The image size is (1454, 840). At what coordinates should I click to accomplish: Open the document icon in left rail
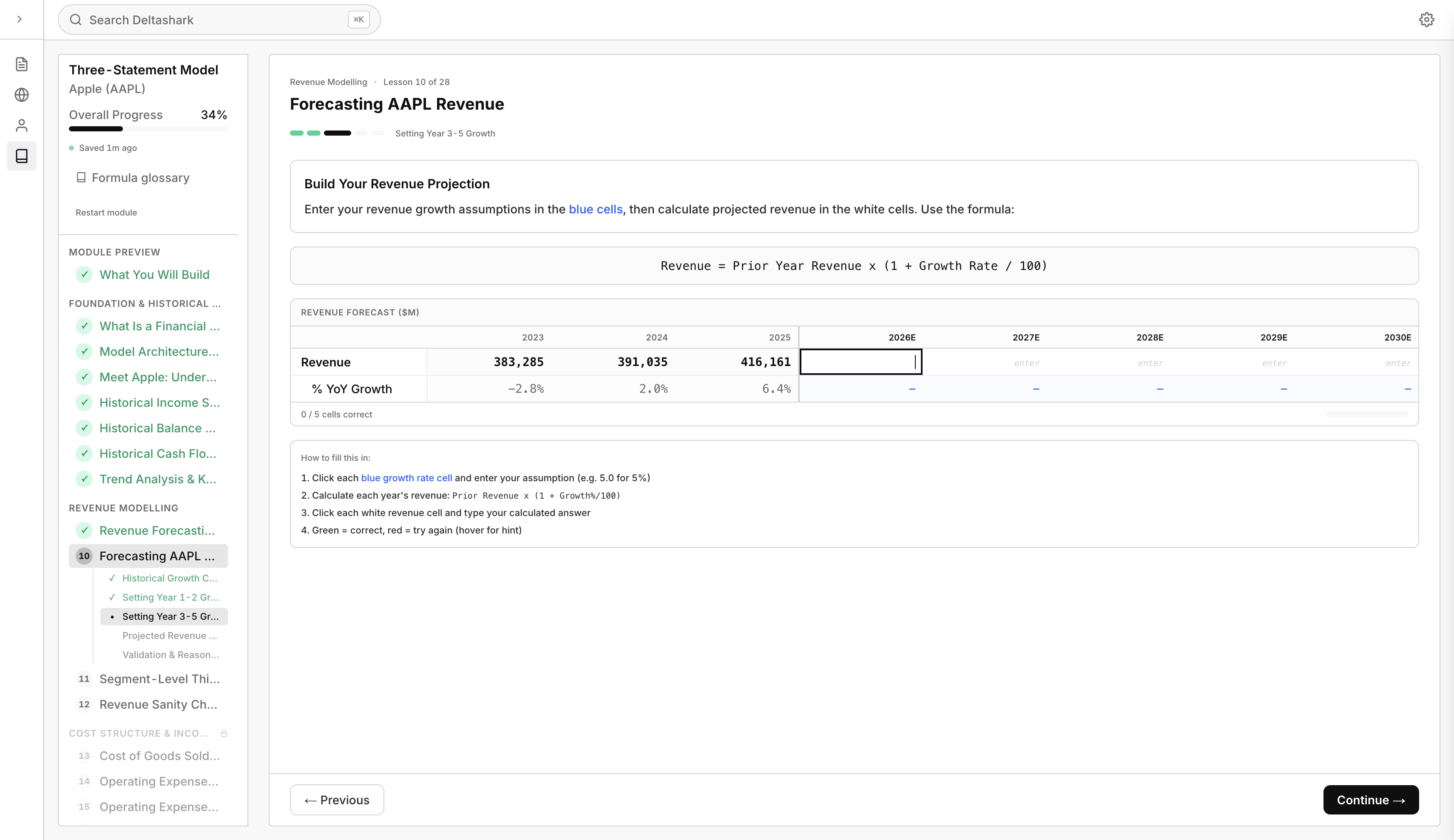point(21,64)
